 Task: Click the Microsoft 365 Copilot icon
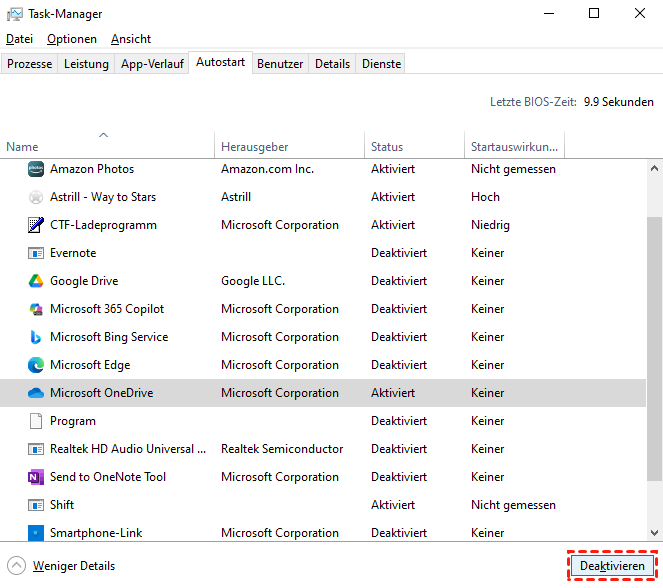(36, 309)
